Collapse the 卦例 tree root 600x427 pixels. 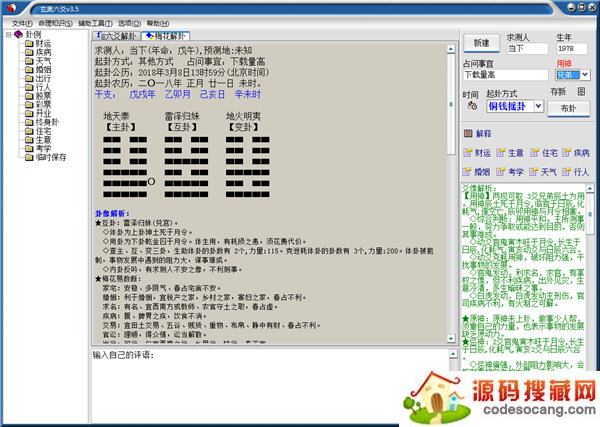pos(8,34)
